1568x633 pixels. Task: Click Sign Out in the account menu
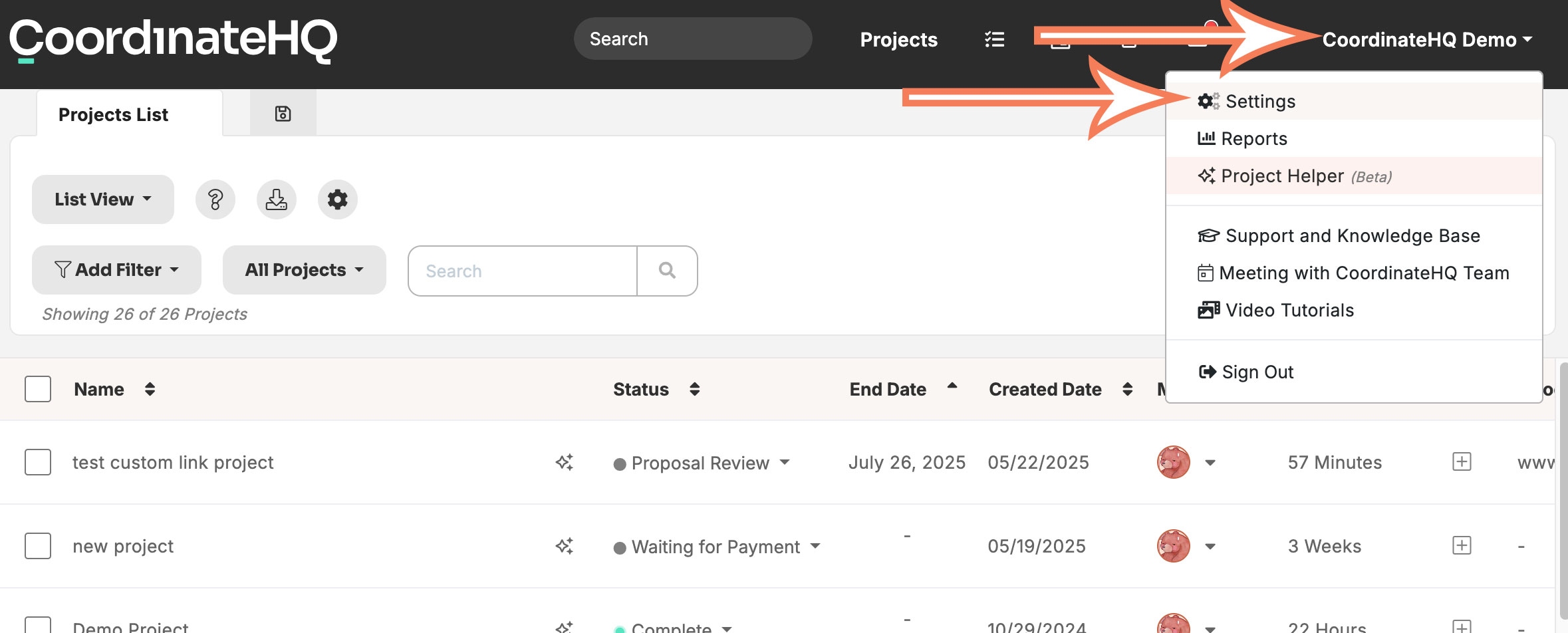(x=1354, y=372)
